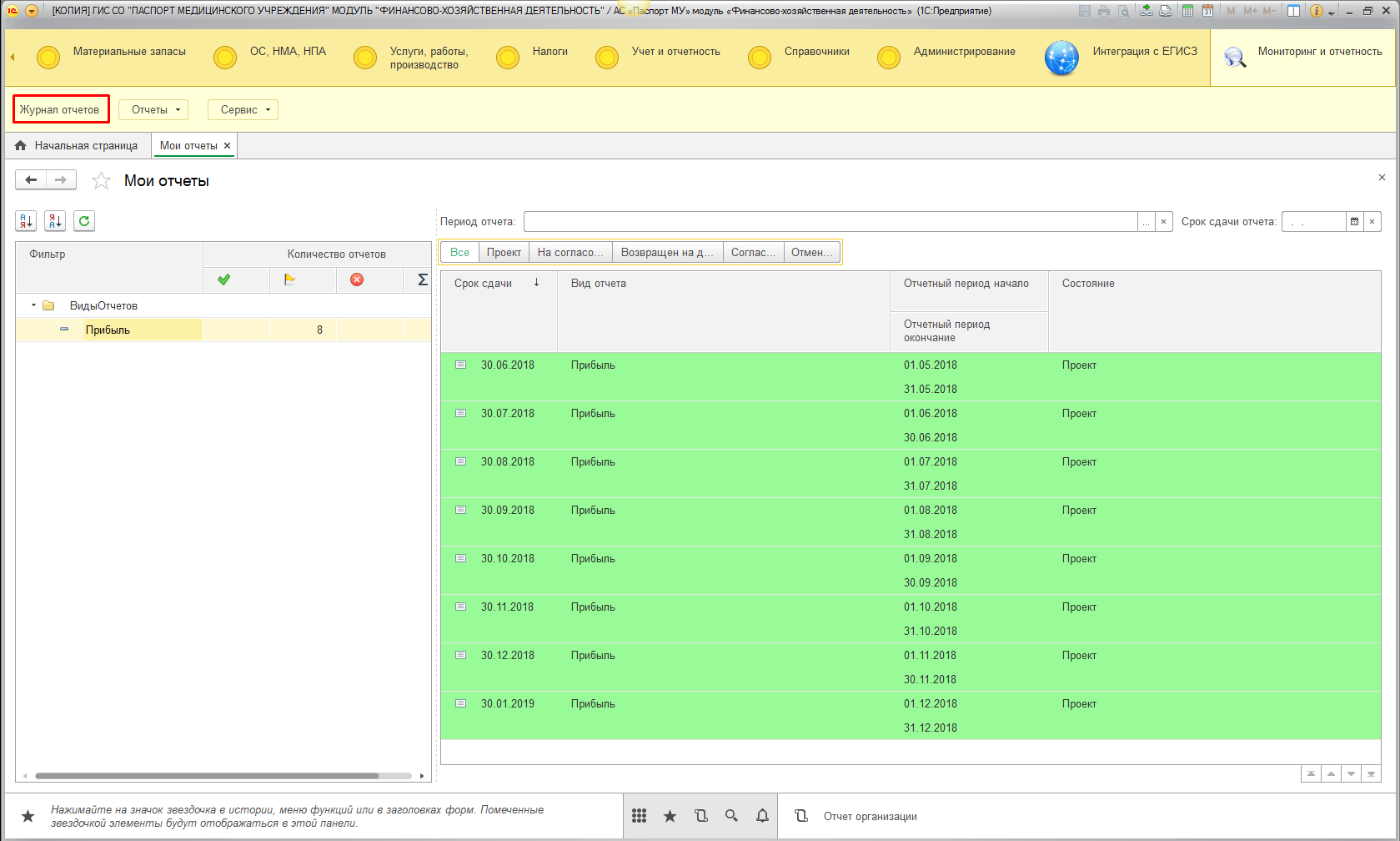Open the Справочники section
This screenshot has width=1400, height=841.
point(816,52)
